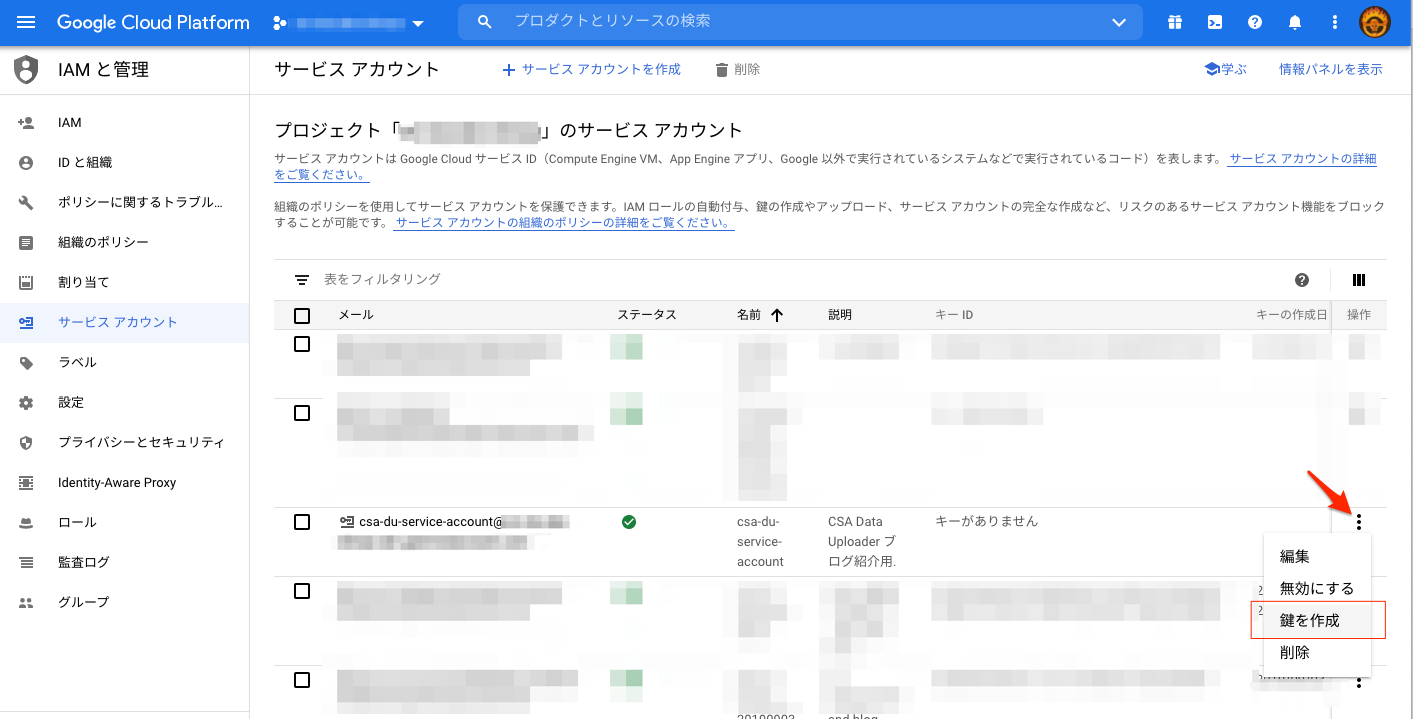Image resolution: width=1413 pixels, height=719 pixels.
Task: Click the privacy shield icon in sidebar
Action: click(x=26, y=442)
